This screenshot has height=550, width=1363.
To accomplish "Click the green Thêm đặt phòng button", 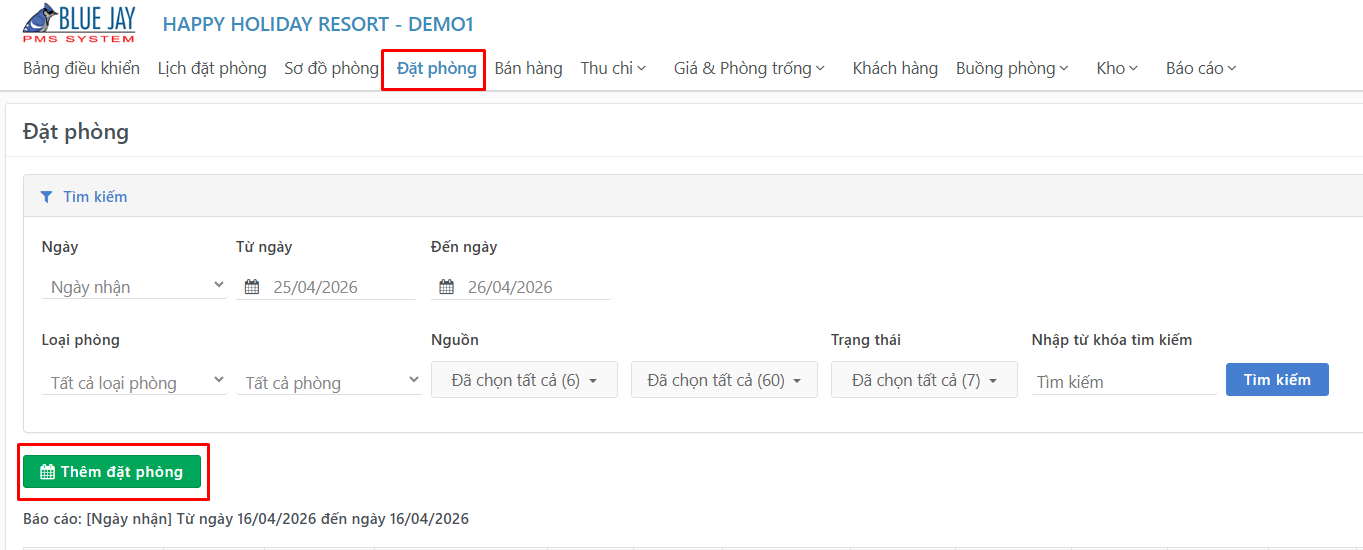I will pyautogui.click(x=112, y=472).
